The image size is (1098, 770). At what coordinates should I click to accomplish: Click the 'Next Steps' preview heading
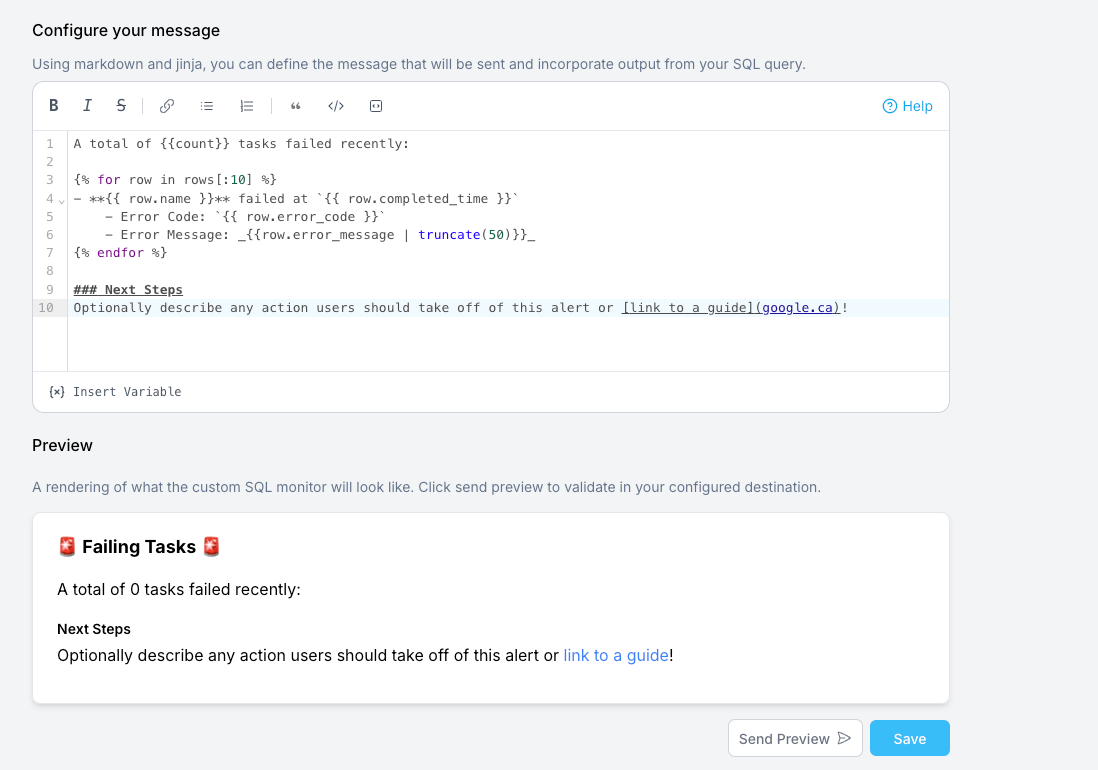[x=94, y=629]
